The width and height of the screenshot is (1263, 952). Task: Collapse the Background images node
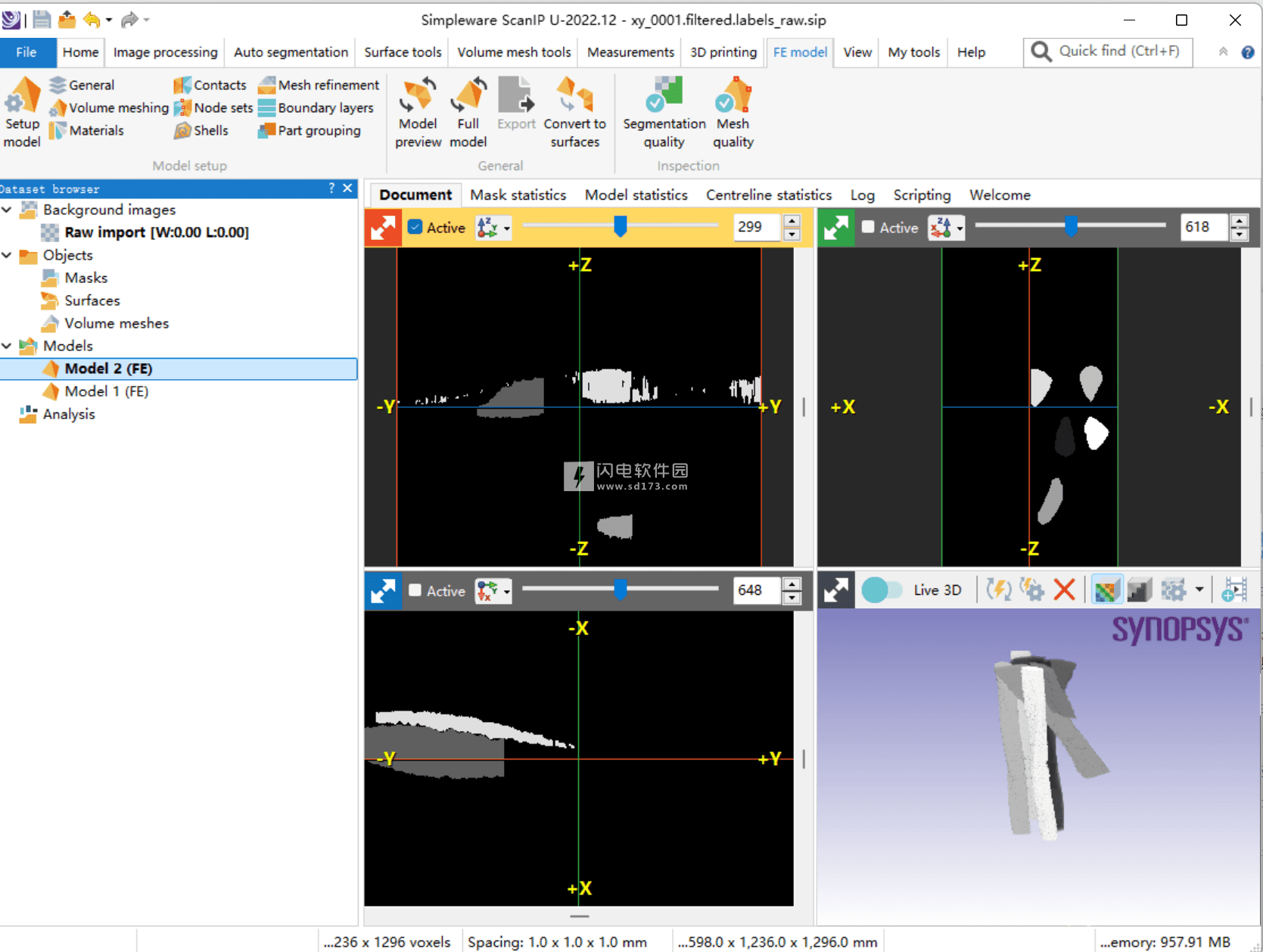click(8, 210)
